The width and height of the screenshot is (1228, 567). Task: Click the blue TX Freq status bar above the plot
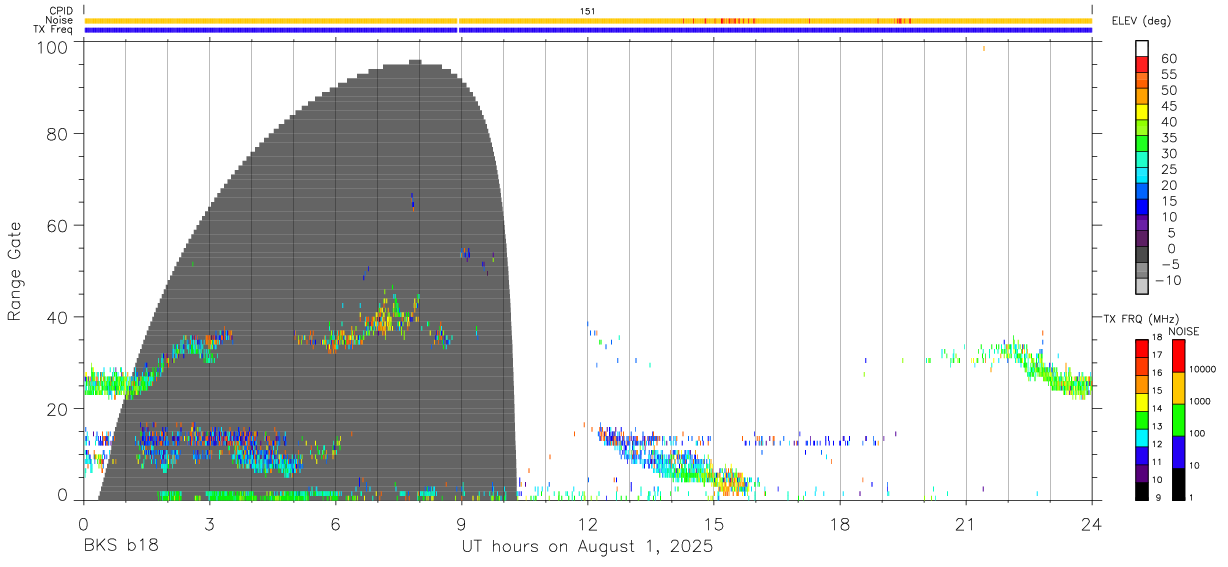588,30
